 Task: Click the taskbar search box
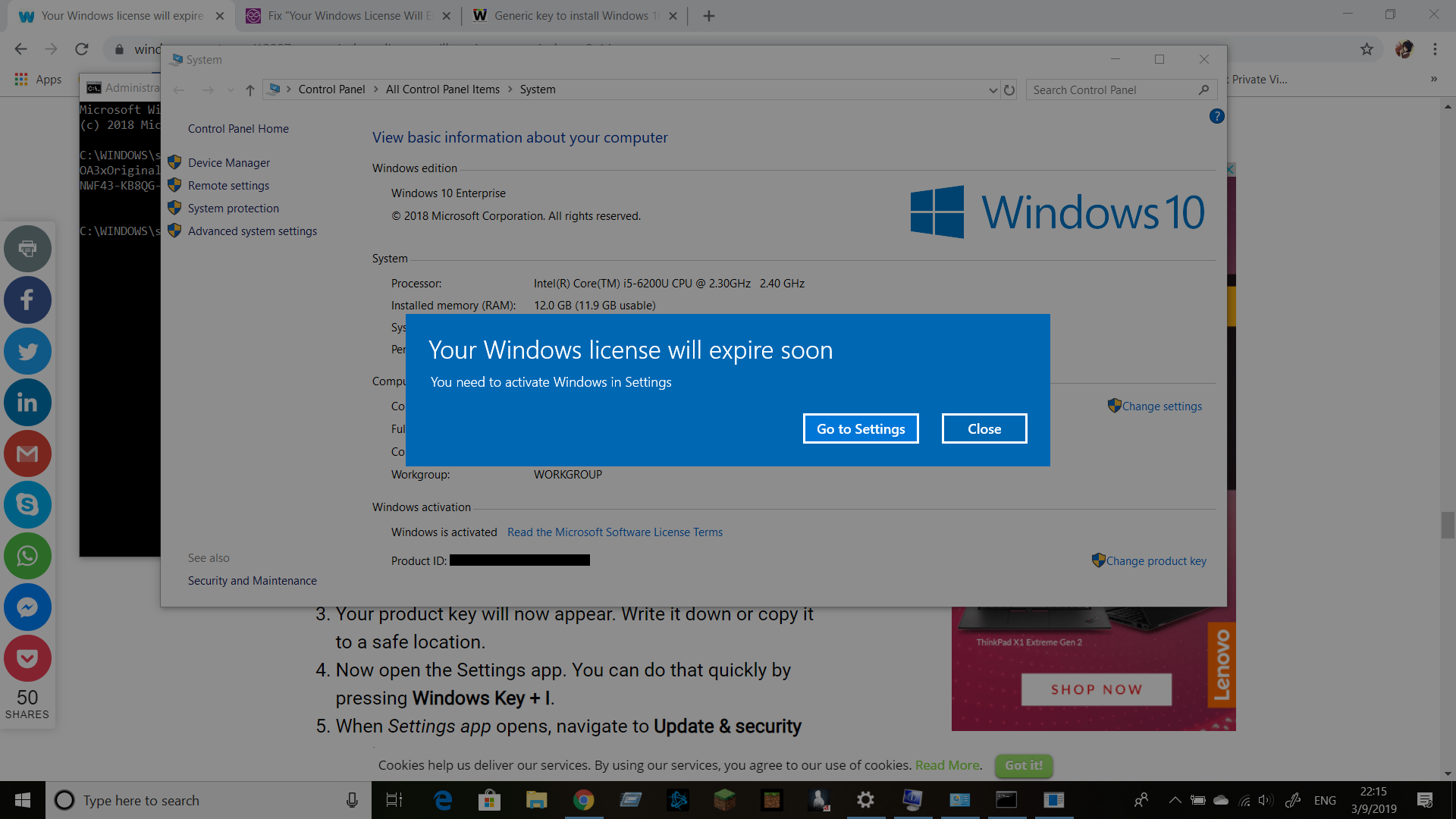pyautogui.click(x=209, y=800)
